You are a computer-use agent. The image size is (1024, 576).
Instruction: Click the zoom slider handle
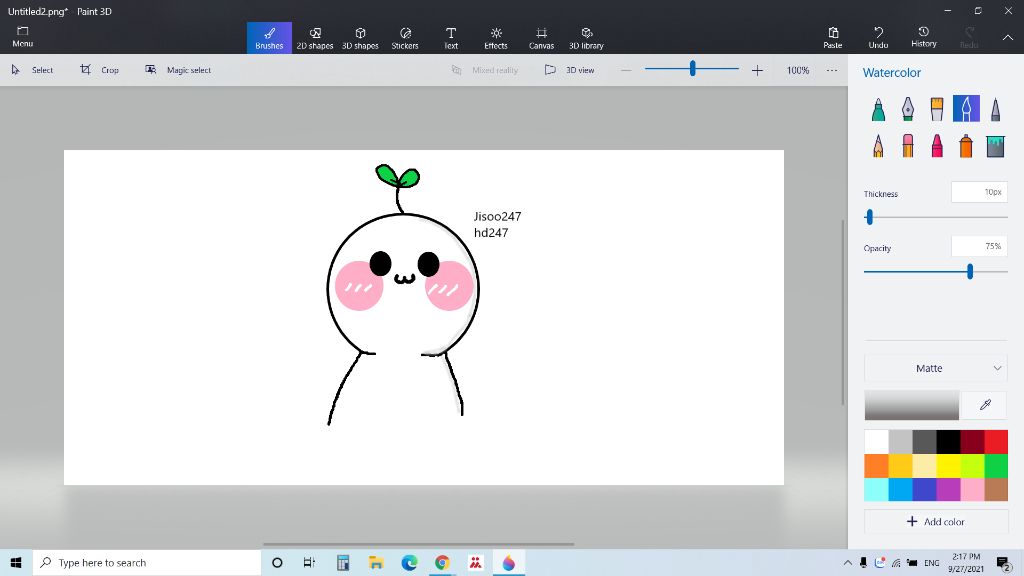pyautogui.click(x=692, y=68)
